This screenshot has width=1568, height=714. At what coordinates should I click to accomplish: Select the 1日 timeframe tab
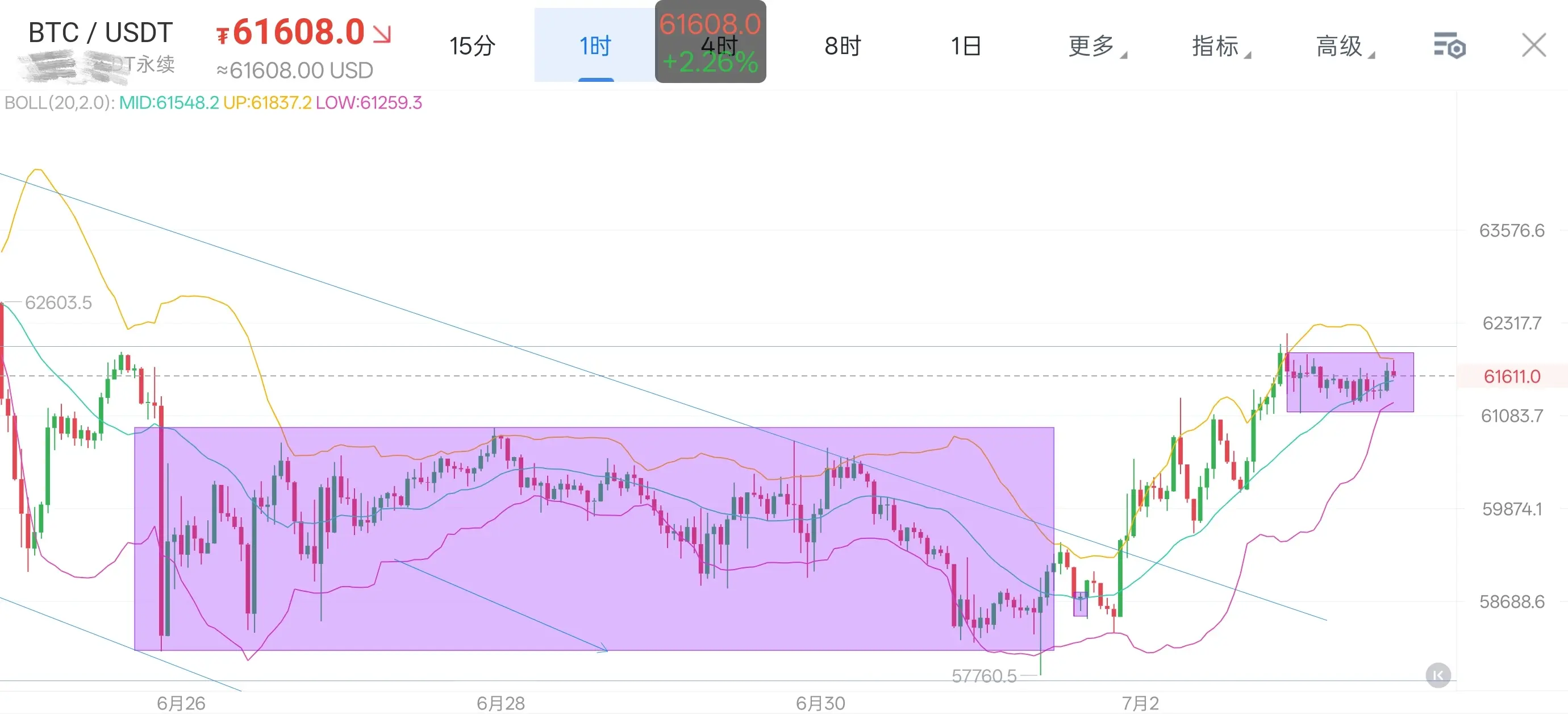tap(966, 45)
